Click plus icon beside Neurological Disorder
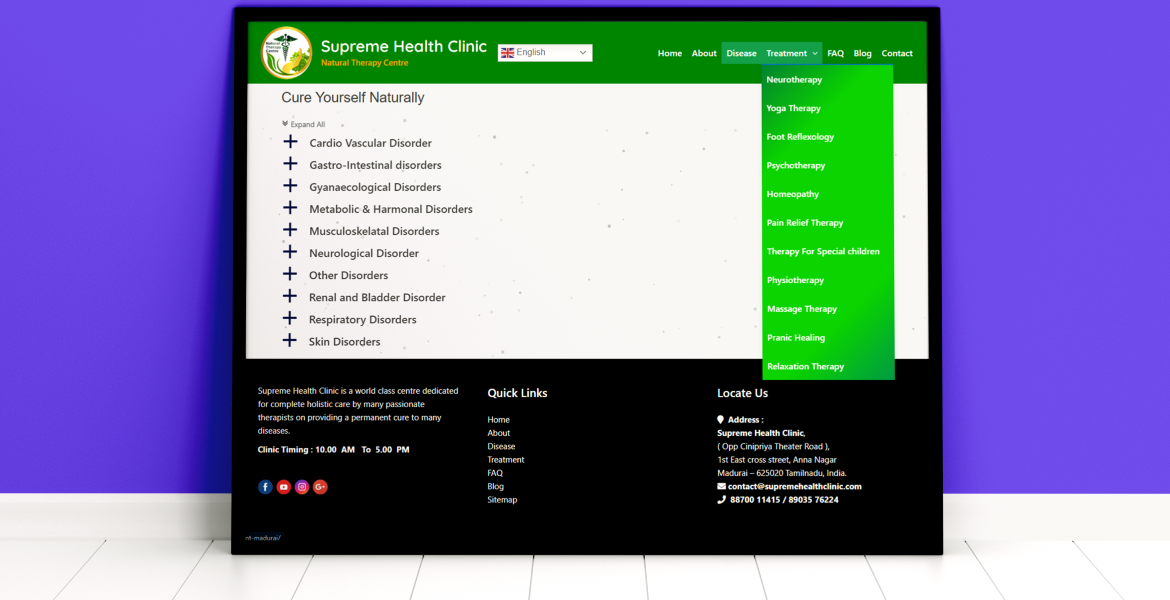Viewport: 1170px width, 600px height. pyautogui.click(x=290, y=252)
